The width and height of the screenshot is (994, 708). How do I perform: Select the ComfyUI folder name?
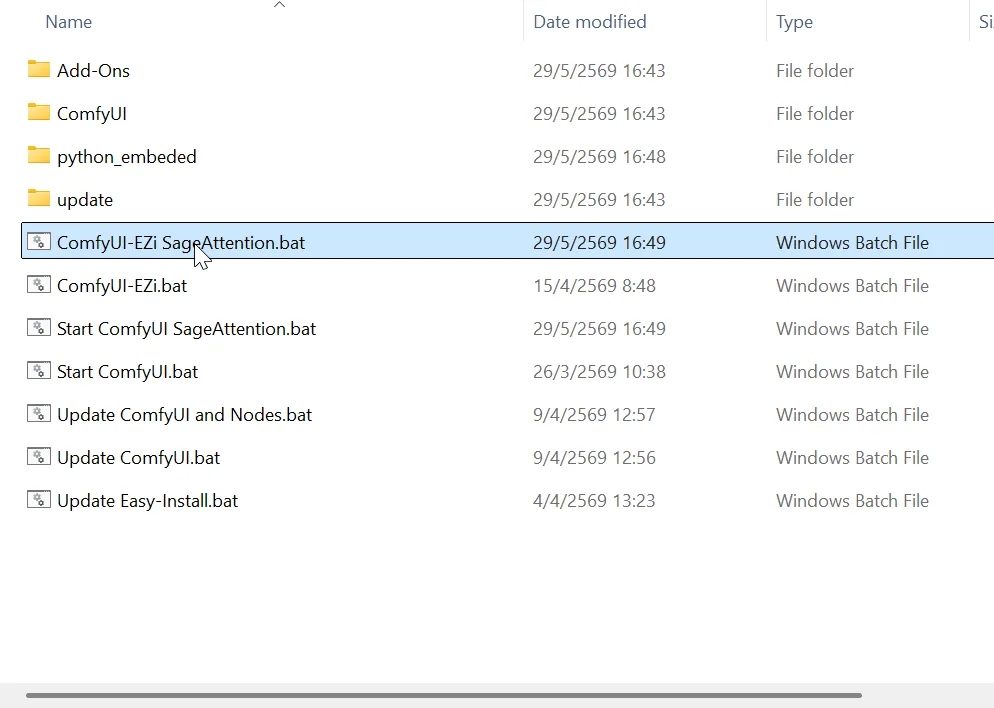(92, 114)
